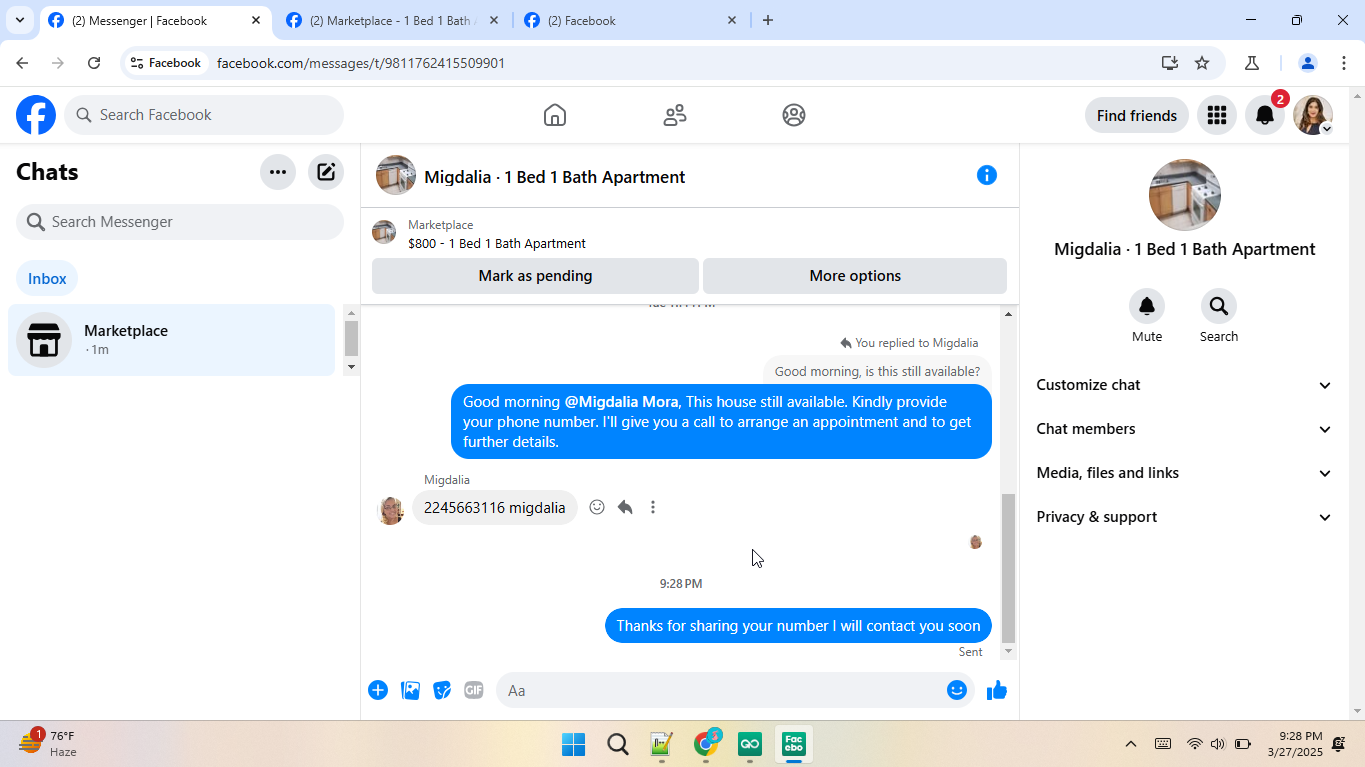Open more options for Migdalia's message
The width and height of the screenshot is (1365, 767).
pyautogui.click(x=653, y=507)
